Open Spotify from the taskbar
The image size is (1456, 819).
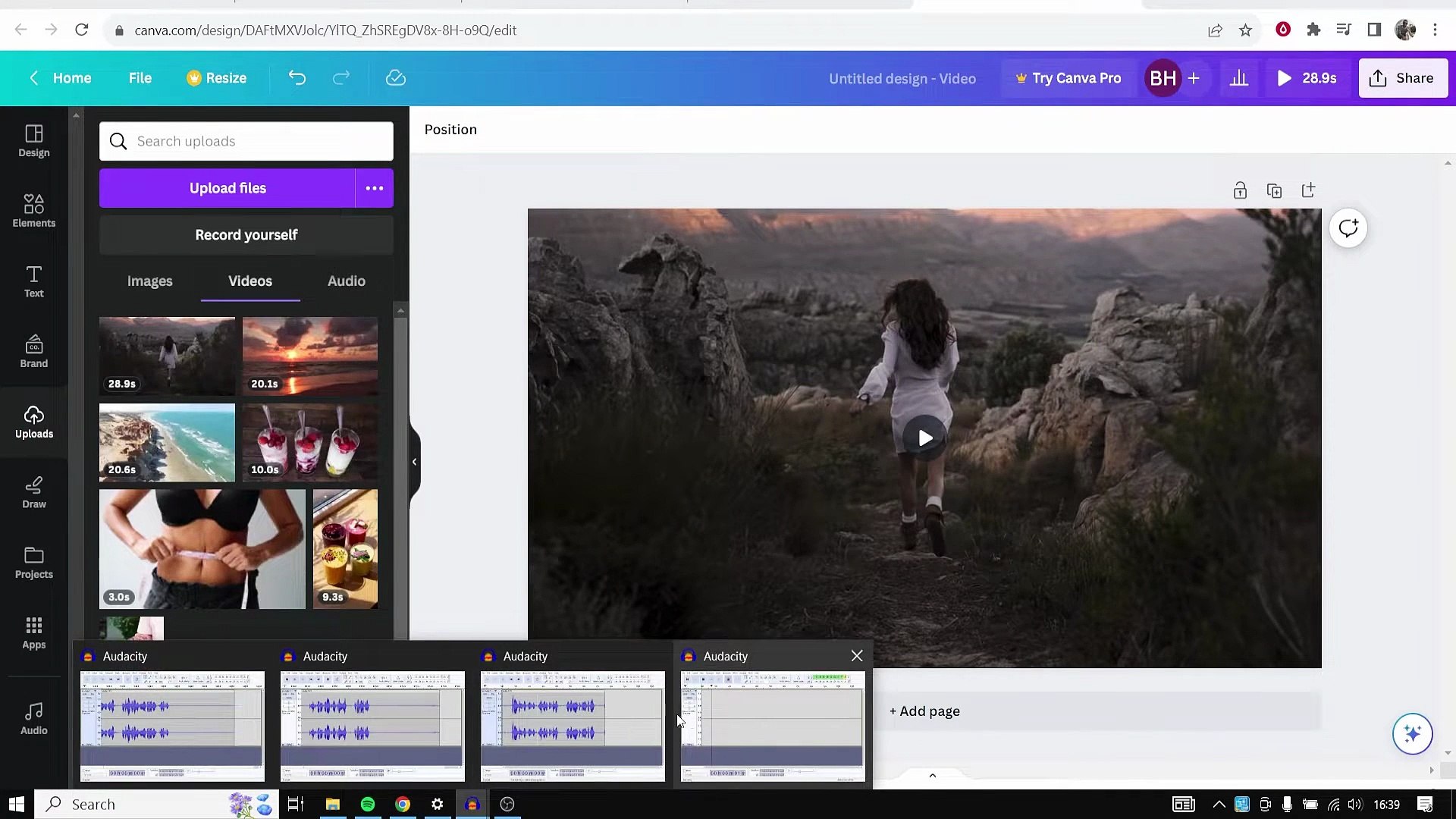(x=367, y=804)
